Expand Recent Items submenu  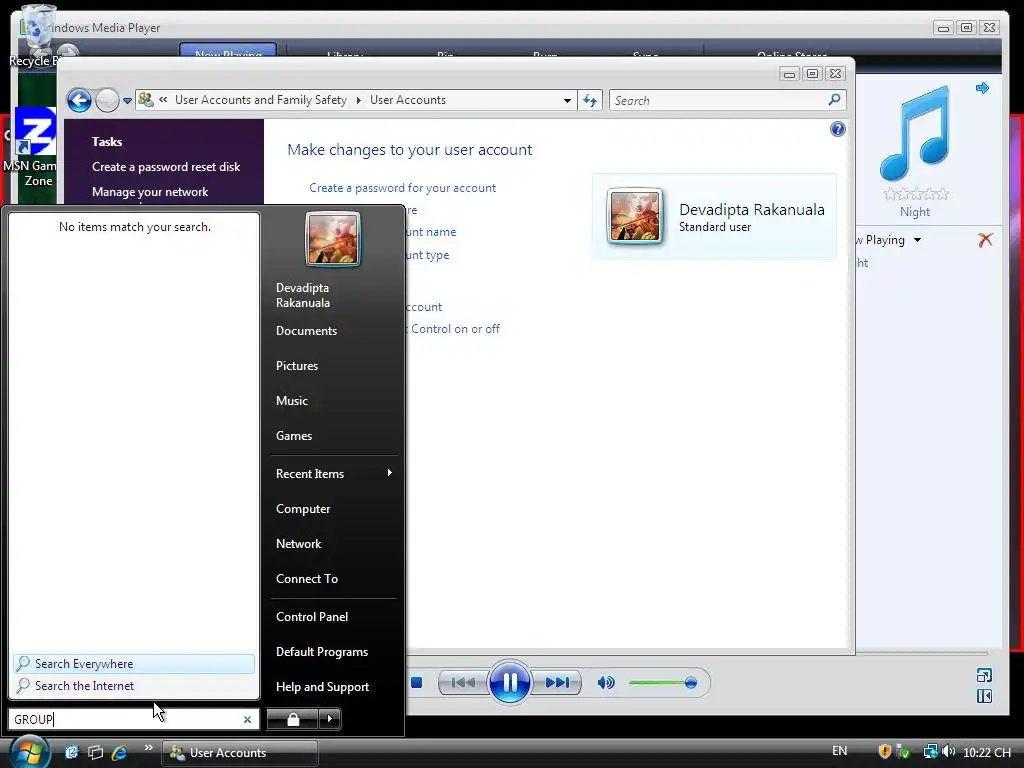pos(334,473)
